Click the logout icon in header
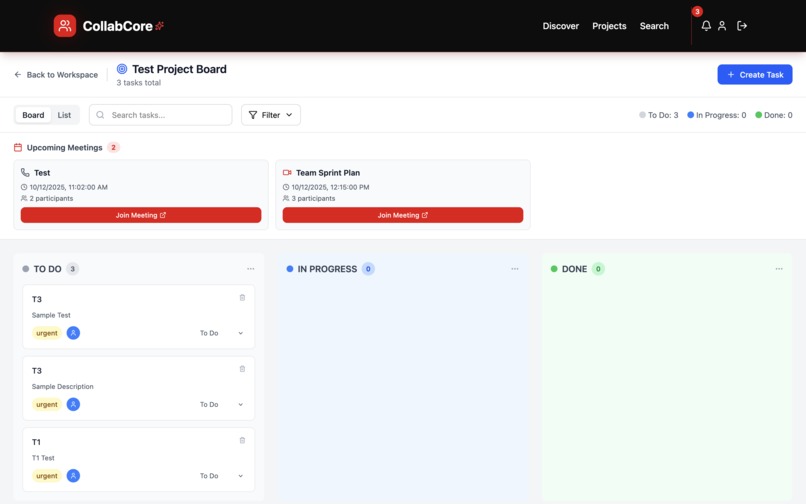806x504 pixels. [742, 26]
